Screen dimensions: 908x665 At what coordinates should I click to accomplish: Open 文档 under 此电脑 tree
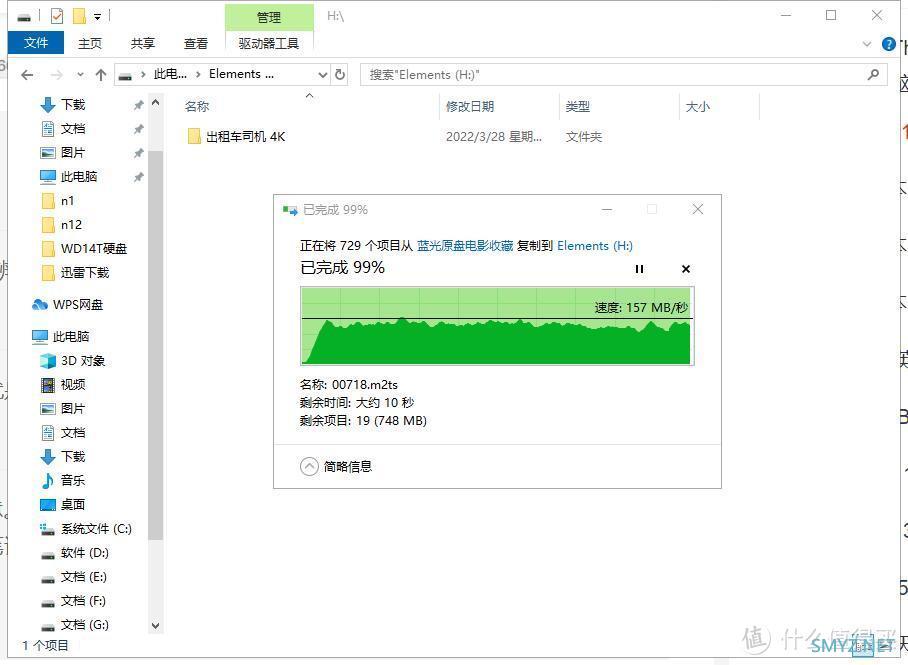tap(73, 433)
